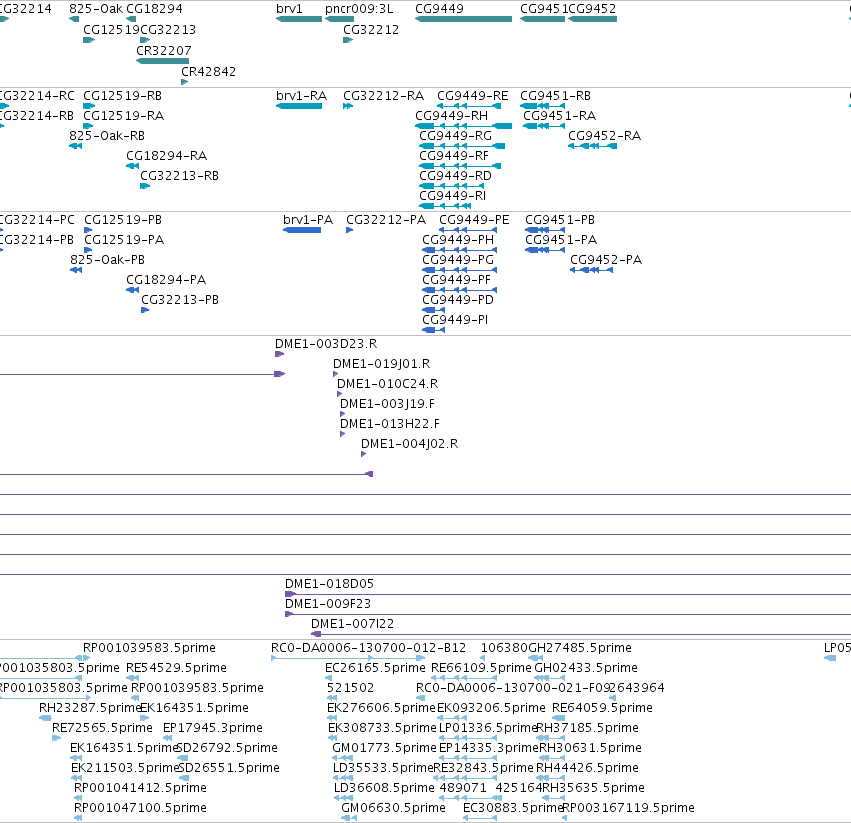Image resolution: width=851 pixels, height=823 pixels.
Task: Open the CG9449-PE protein feature
Action: coord(468,230)
